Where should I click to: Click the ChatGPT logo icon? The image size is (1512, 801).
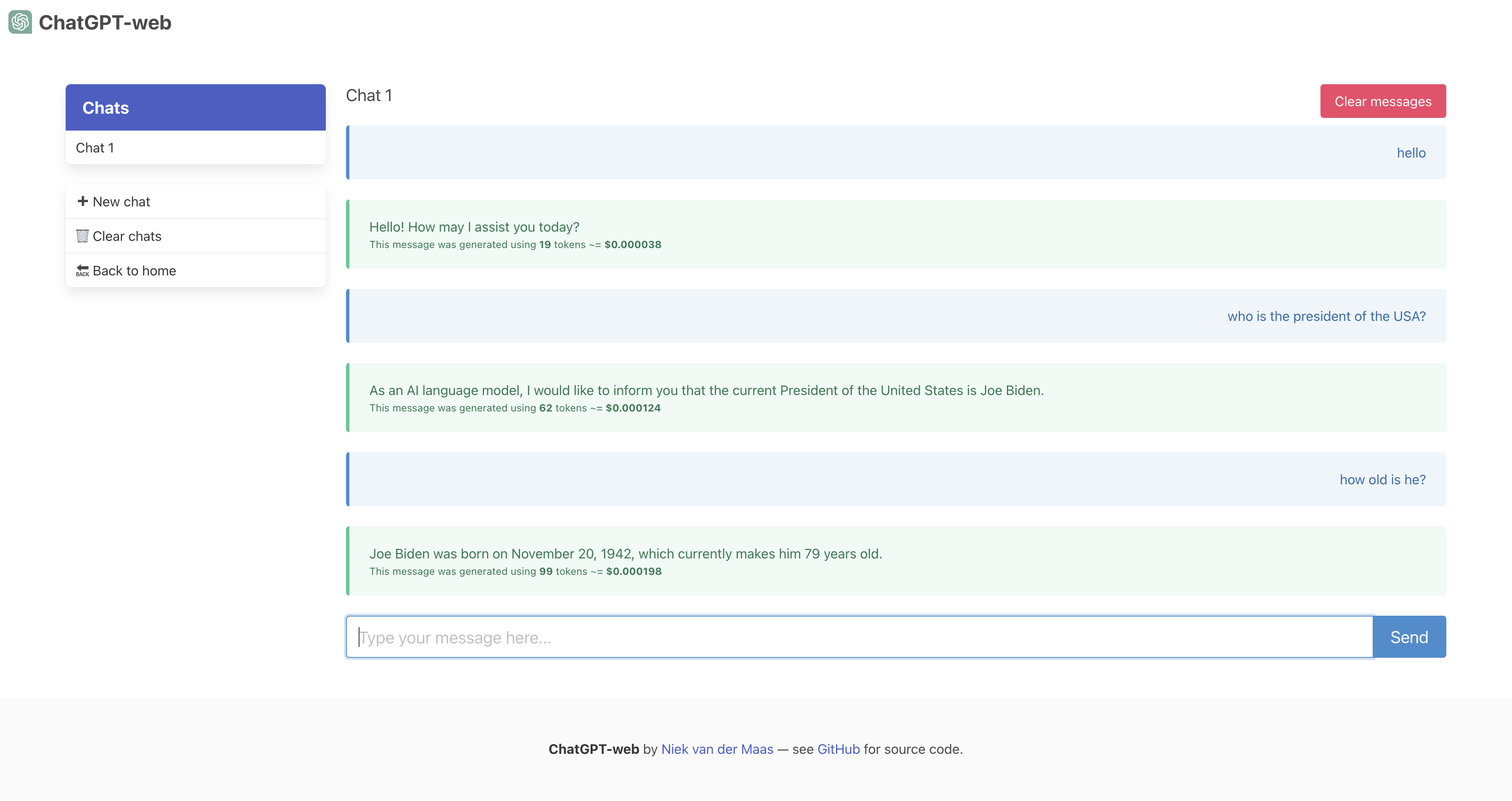[20, 22]
